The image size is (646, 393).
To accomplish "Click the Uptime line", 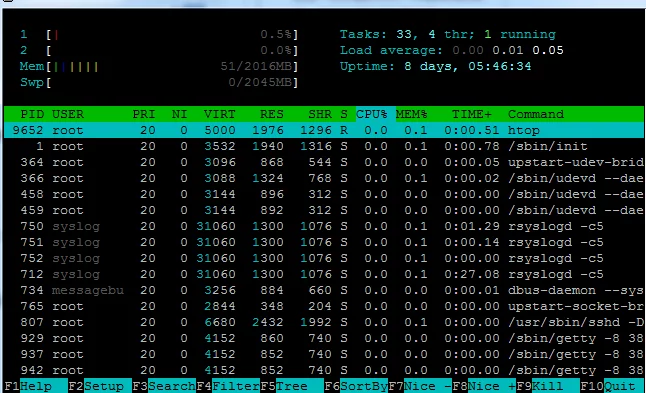I will pos(435,66).
